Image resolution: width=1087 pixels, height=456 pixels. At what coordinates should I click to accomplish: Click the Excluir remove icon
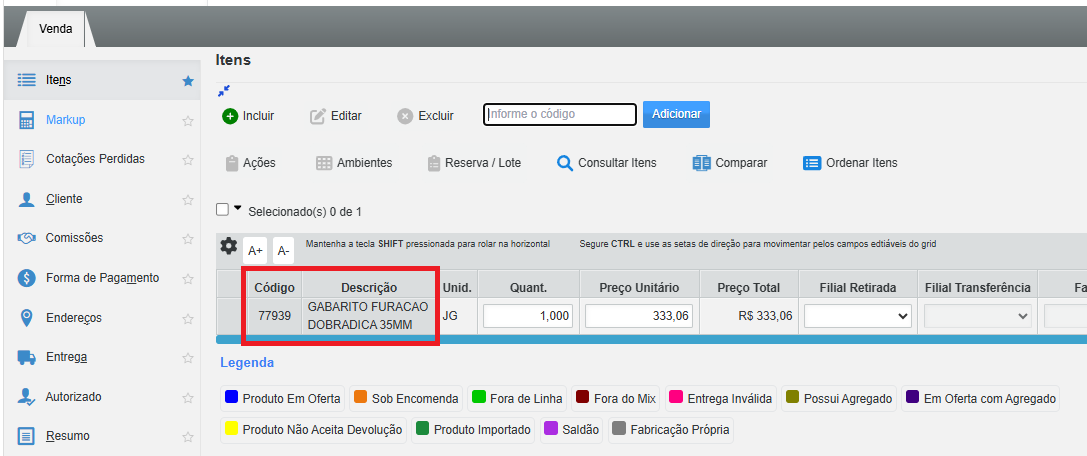pyautogui.click(x=405, y=116)
